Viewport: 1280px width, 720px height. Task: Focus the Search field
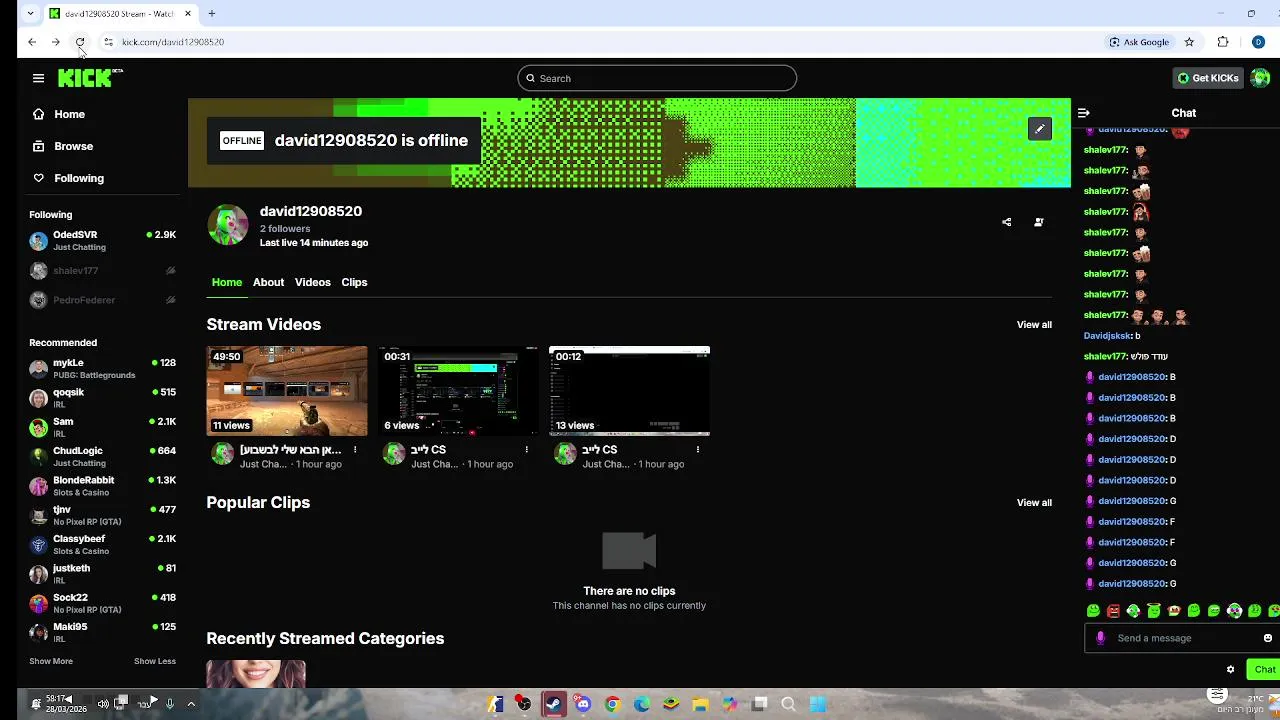click(x=657, y=78)
